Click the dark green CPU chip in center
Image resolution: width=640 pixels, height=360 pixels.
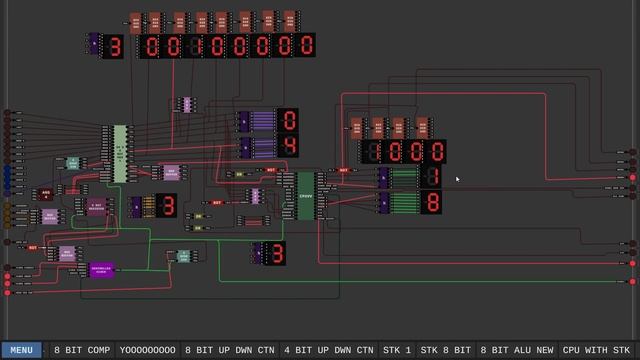click(x=306, y=196)
